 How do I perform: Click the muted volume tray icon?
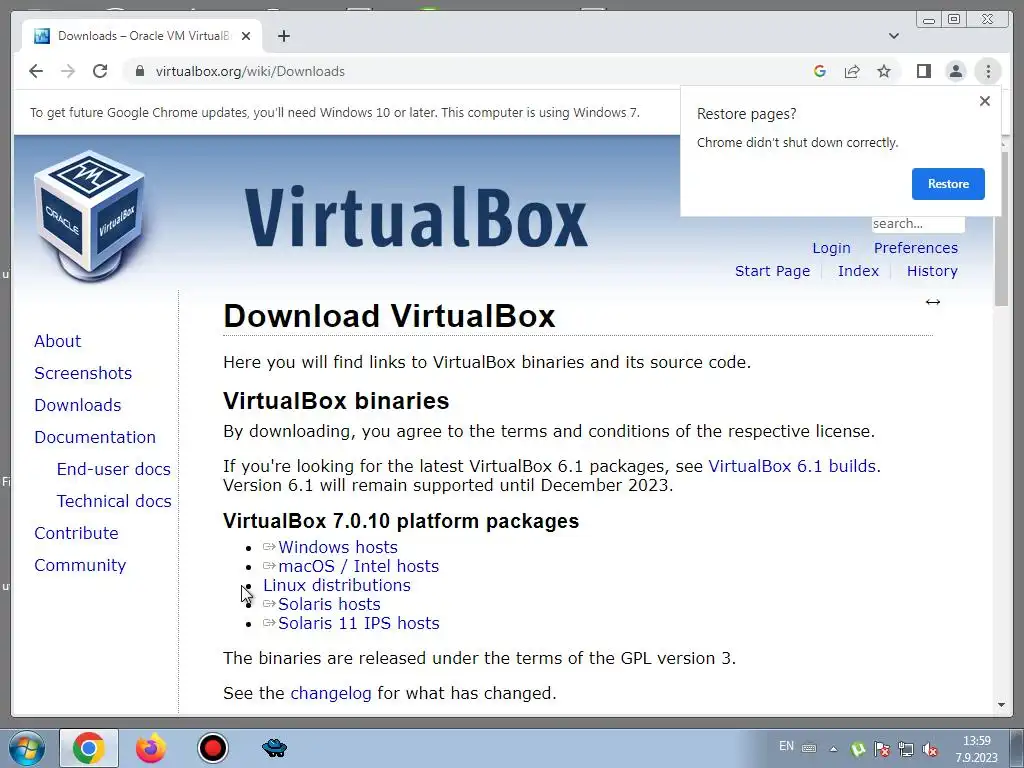pos(930,749)
